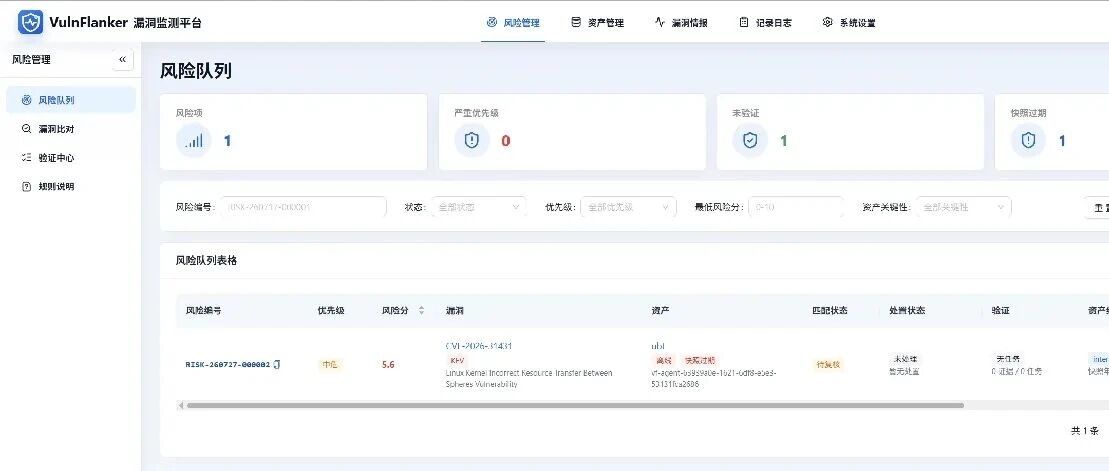The height and width of the screenshot is (471, 1109).
Task: Select 规则说明 in the sidebar menu
Action: (71, 187)
